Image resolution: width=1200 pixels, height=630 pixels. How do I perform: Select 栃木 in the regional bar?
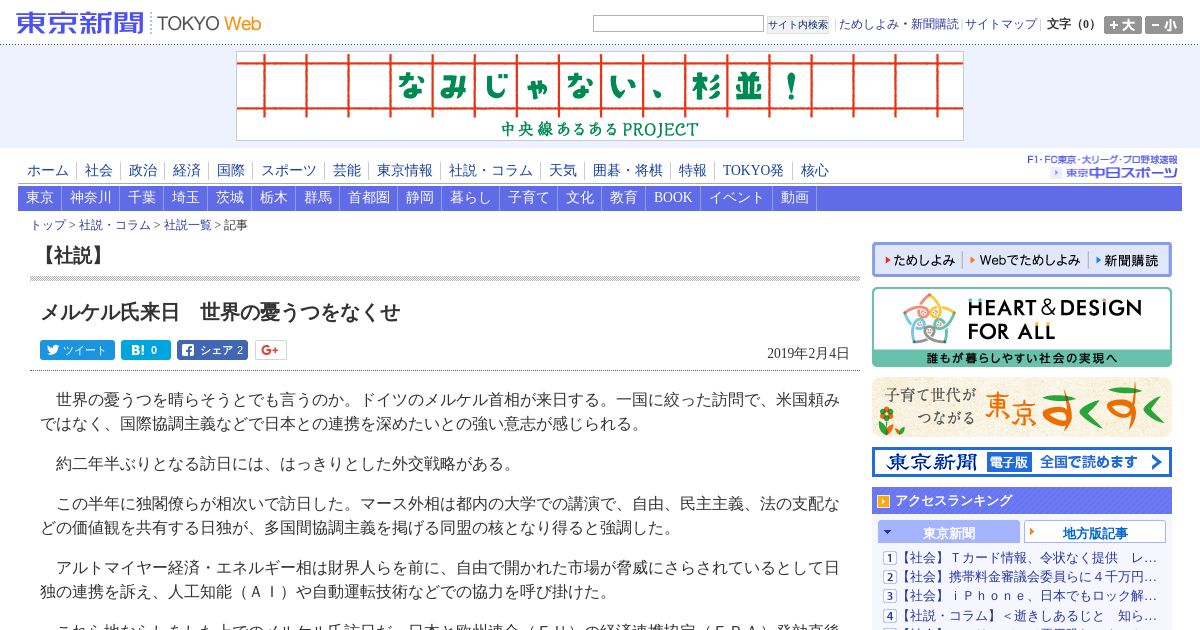(274, 198)
